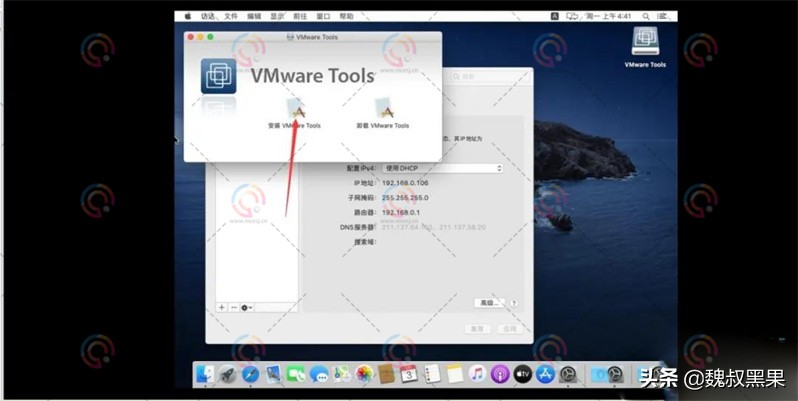
Task: Open Notification Center icon in menu bar
Action: point(663,16)
